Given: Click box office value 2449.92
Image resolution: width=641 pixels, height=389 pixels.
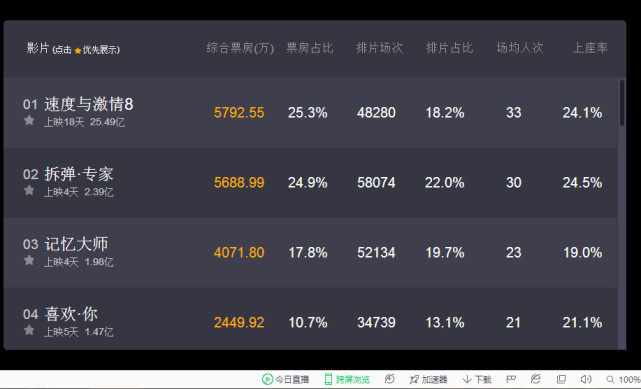Looking at the screenshot, I should click(239, 322).
